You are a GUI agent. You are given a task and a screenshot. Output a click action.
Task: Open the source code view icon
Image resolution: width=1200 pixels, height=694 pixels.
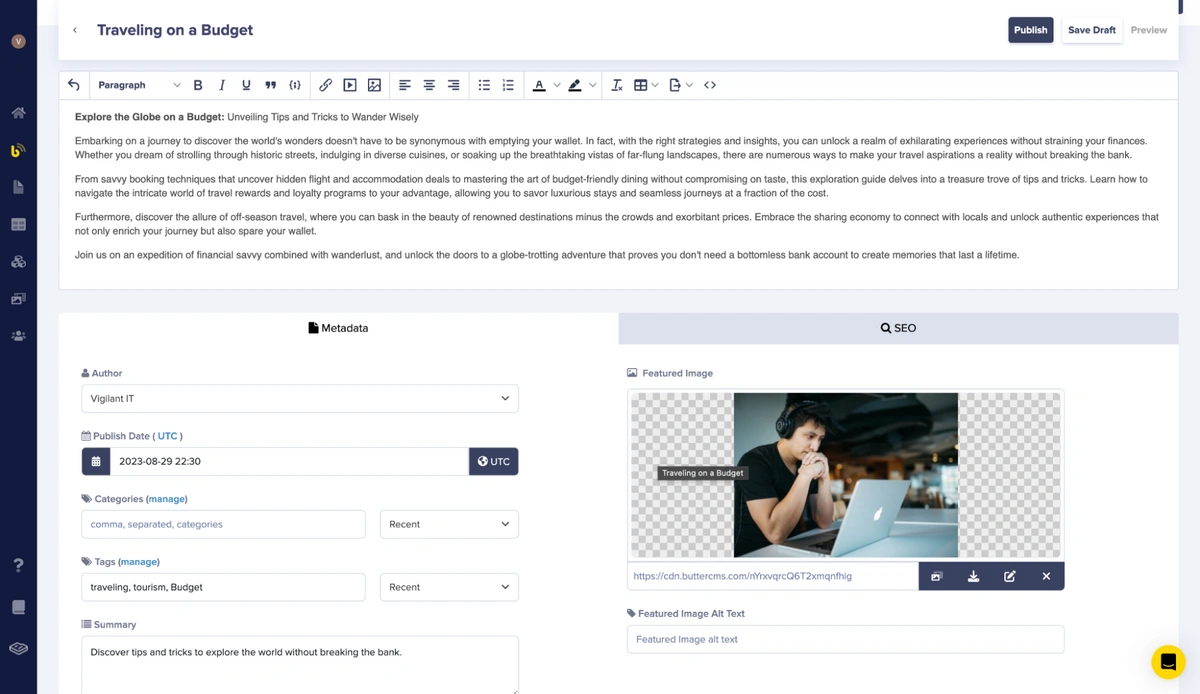pyautogui.click(x=710, y=85)
